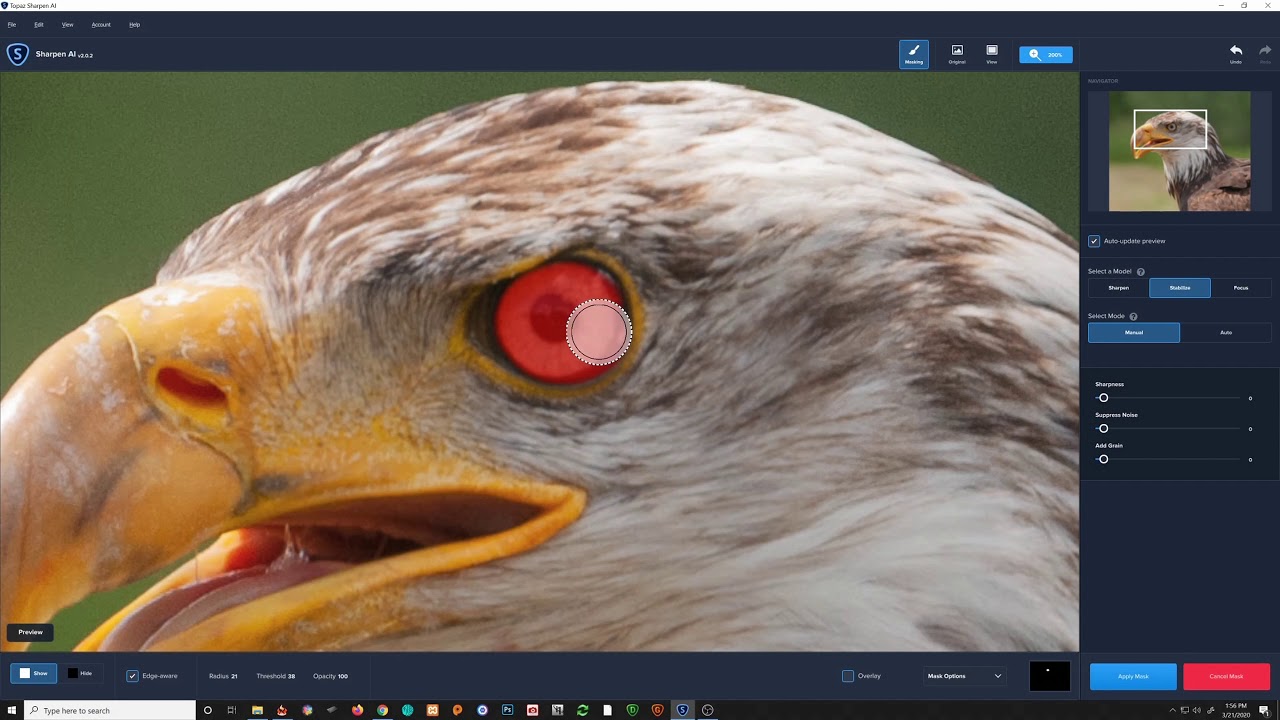Enable the Overlay checkbox
This screenshot has width=1280, height=720.
click(x=848, y=676)
